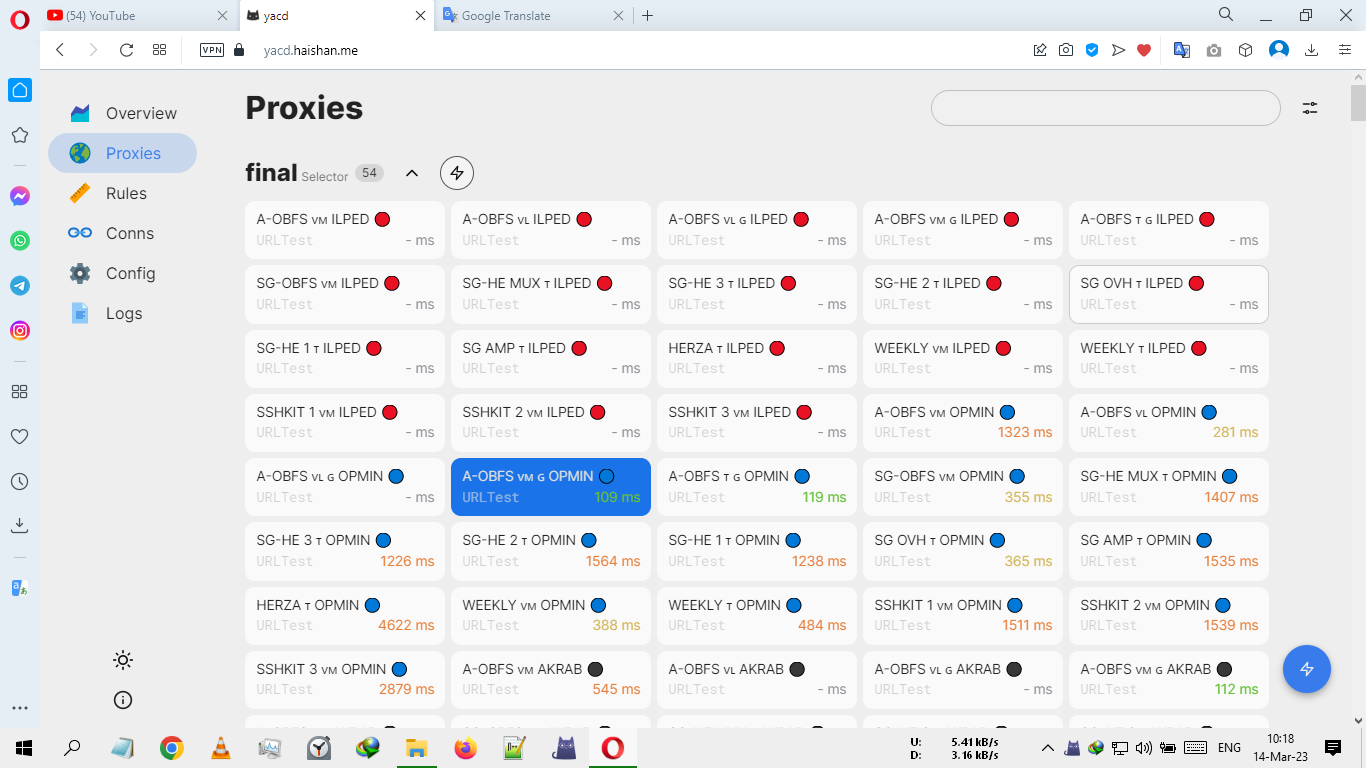Click the floating blue latency test button
Viewport: 1366px width, 768px height.
pyautogui.click(x=1307, y=669)
